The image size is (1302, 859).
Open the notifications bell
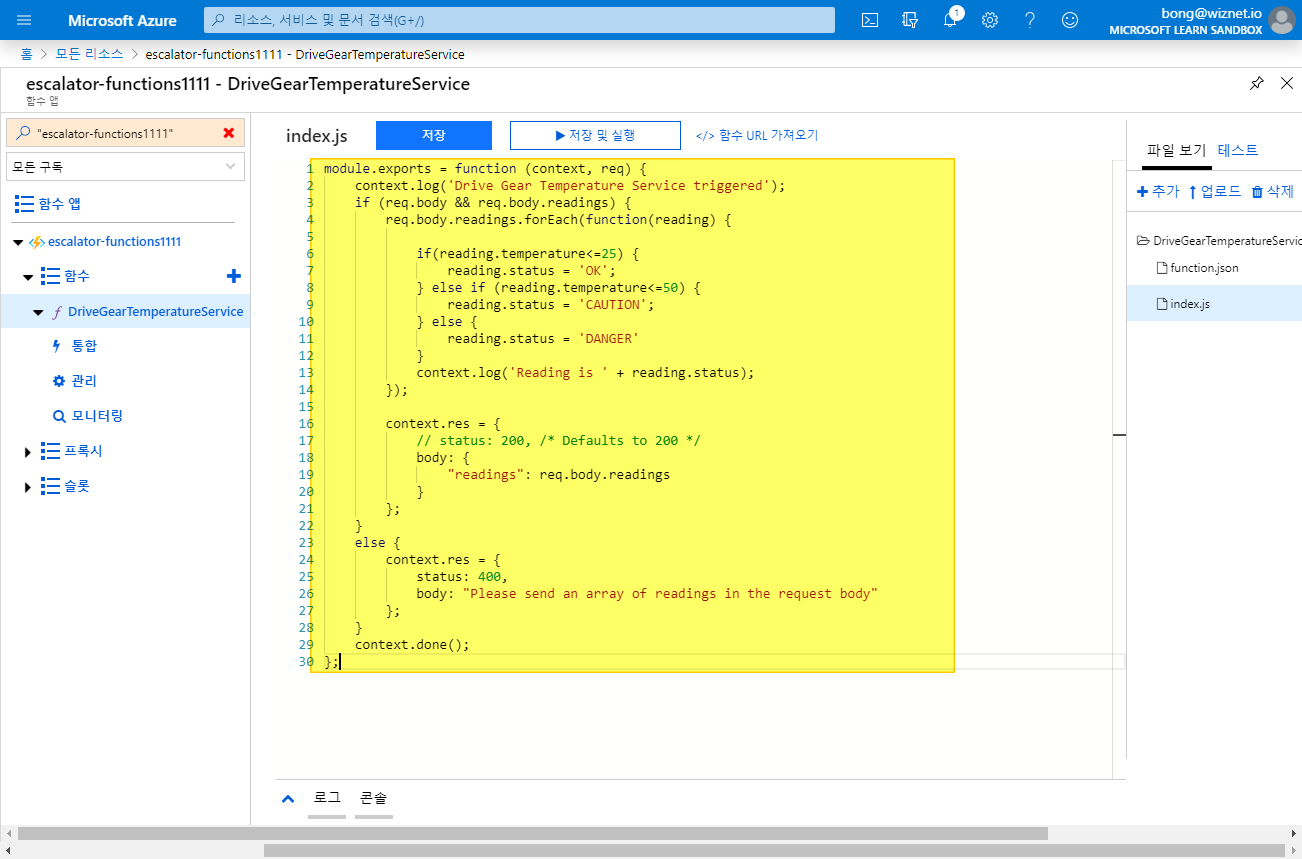pos(951,20)
